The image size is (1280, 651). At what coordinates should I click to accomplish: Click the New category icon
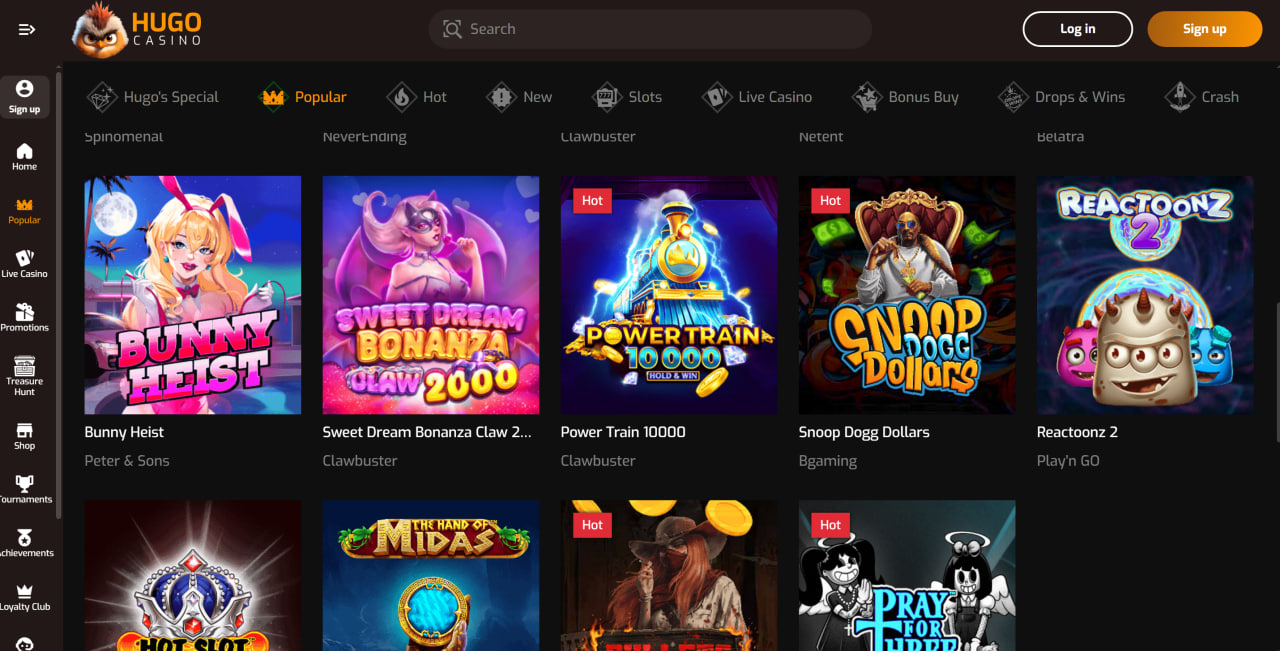point(501,97)
